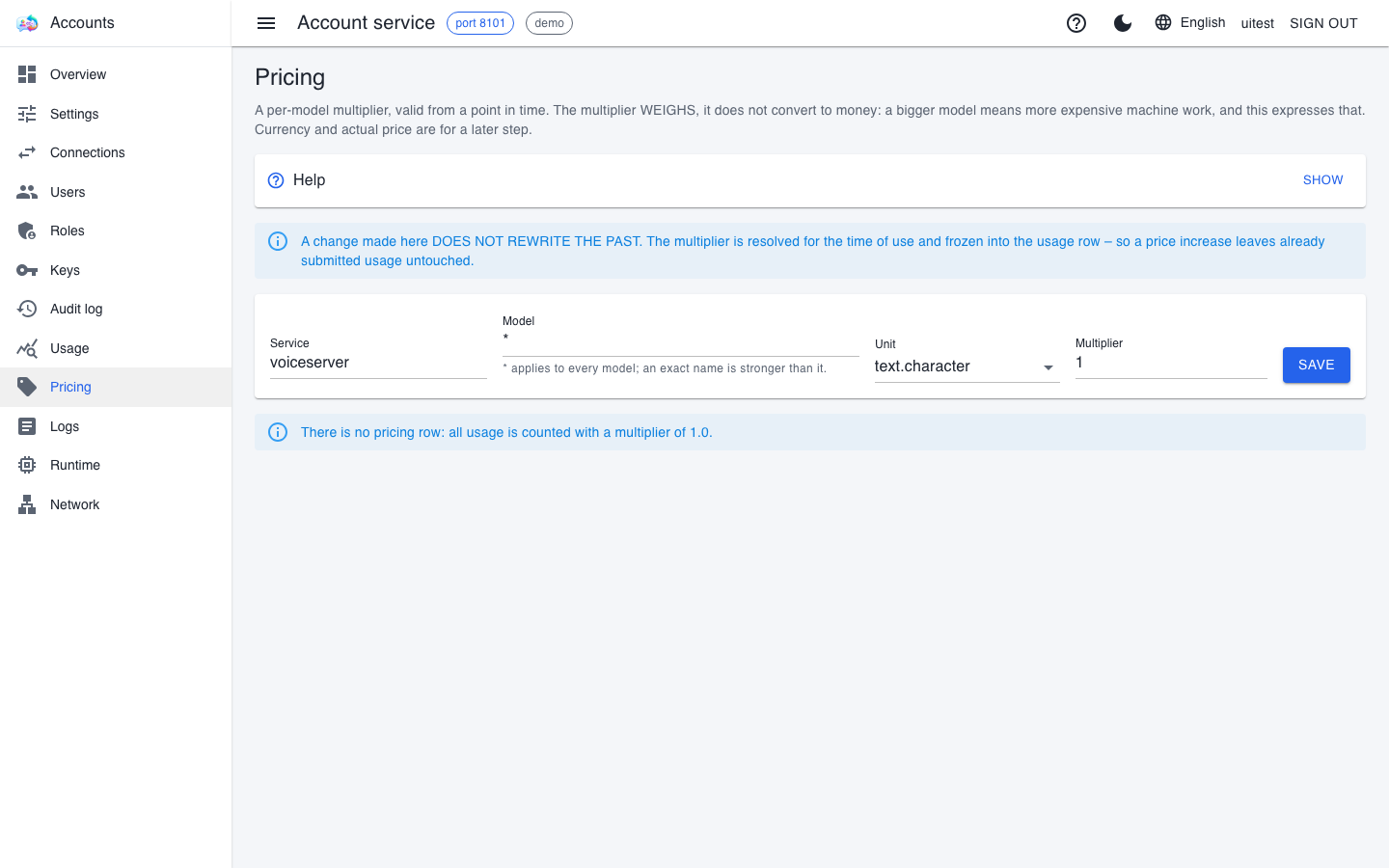Focus the Model input field
This screenshot has width=1389, height=868.
681,339
